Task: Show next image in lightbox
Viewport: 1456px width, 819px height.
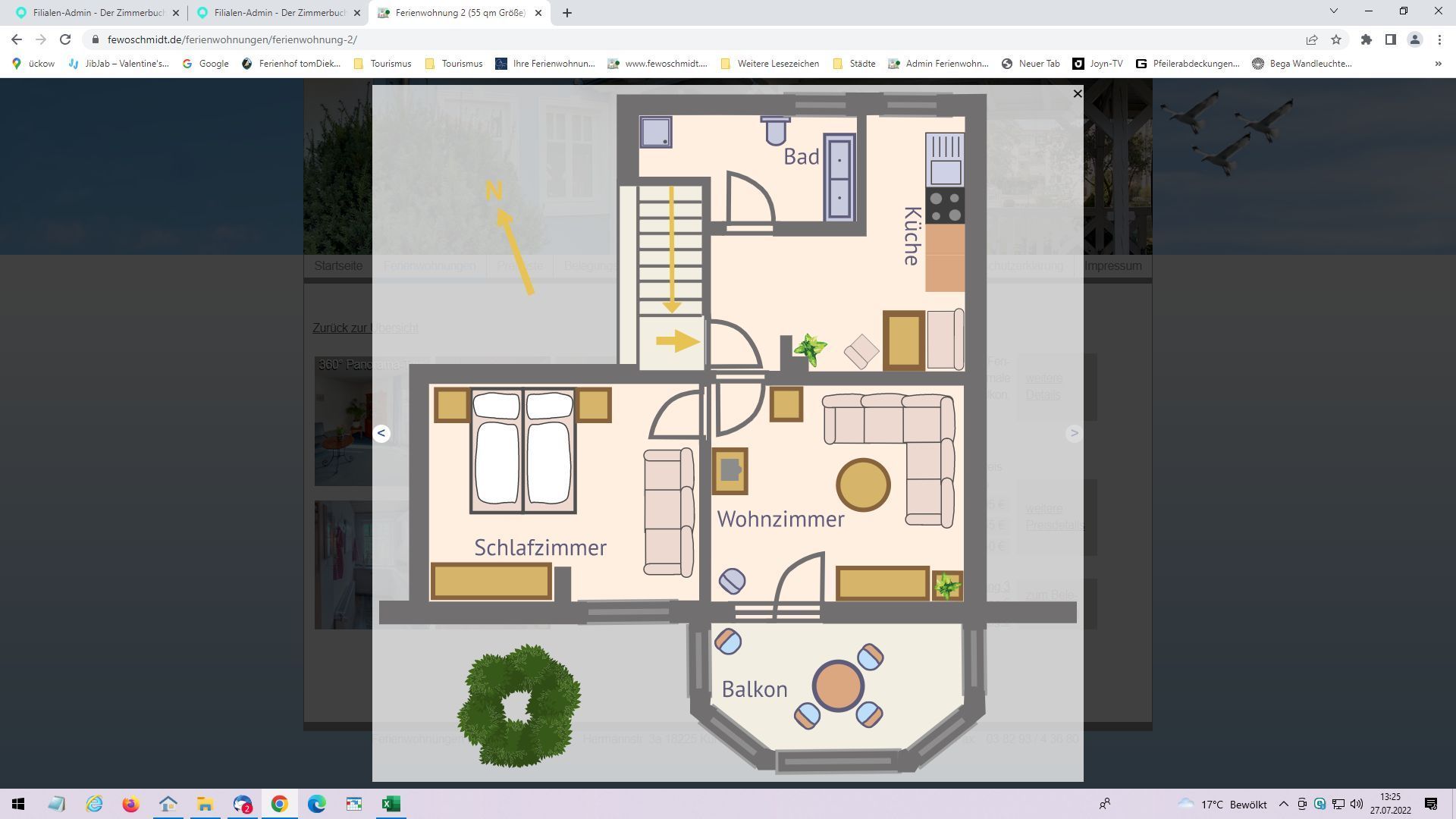Action: pos(1073,433)
